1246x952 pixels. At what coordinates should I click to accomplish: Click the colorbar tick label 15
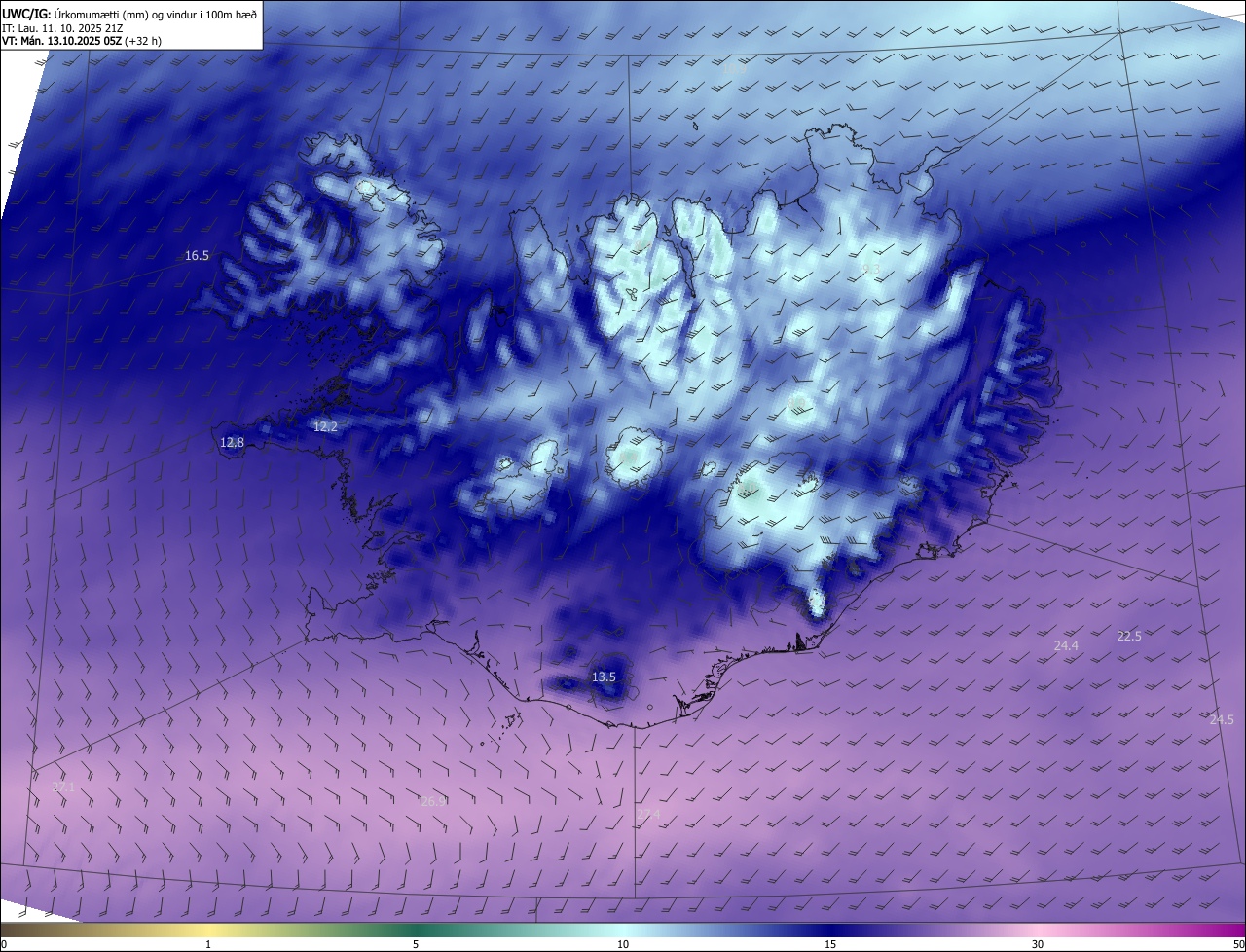pos(830,944)
